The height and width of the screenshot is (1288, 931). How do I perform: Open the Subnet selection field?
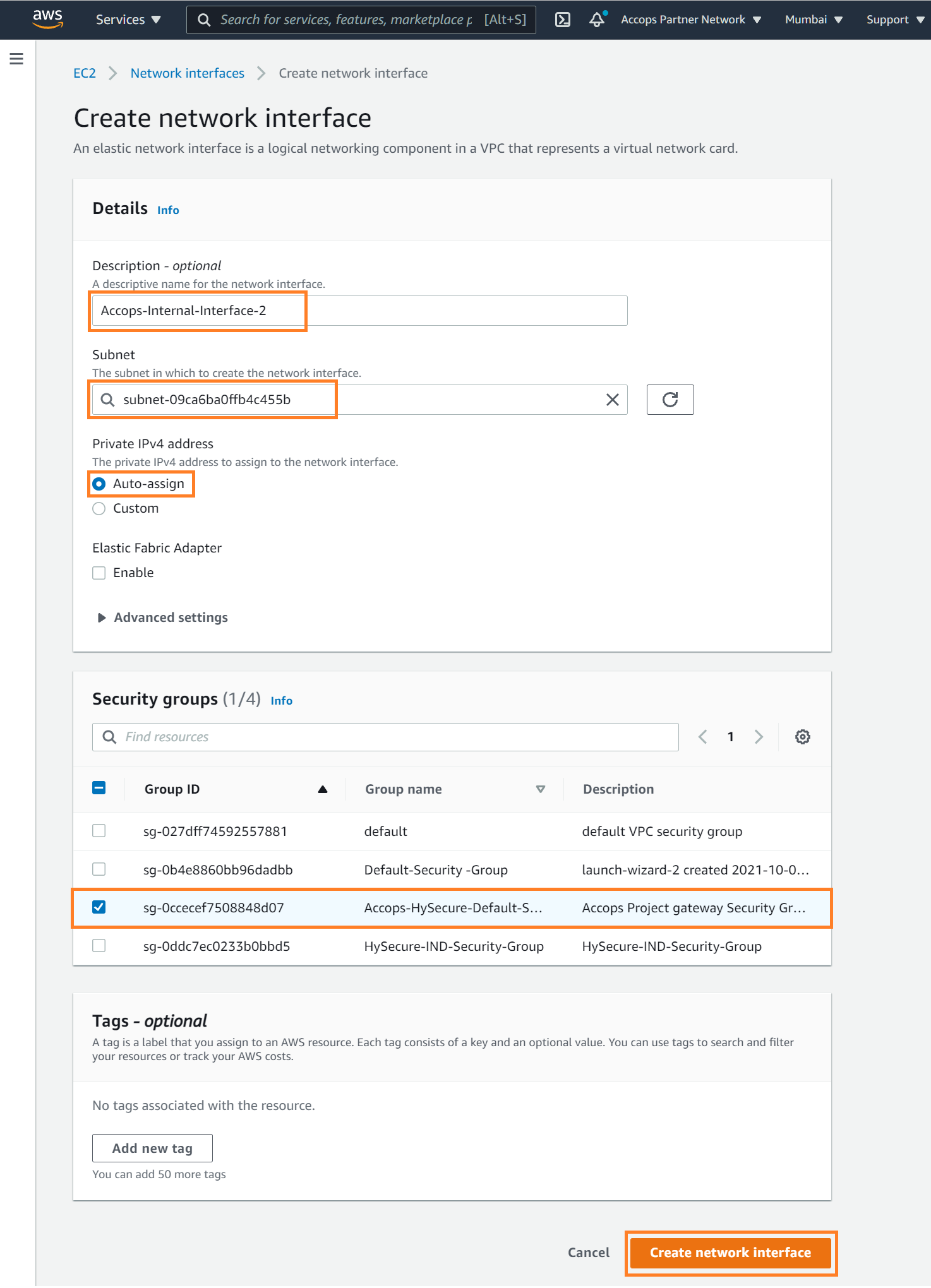tap(360, 400)
